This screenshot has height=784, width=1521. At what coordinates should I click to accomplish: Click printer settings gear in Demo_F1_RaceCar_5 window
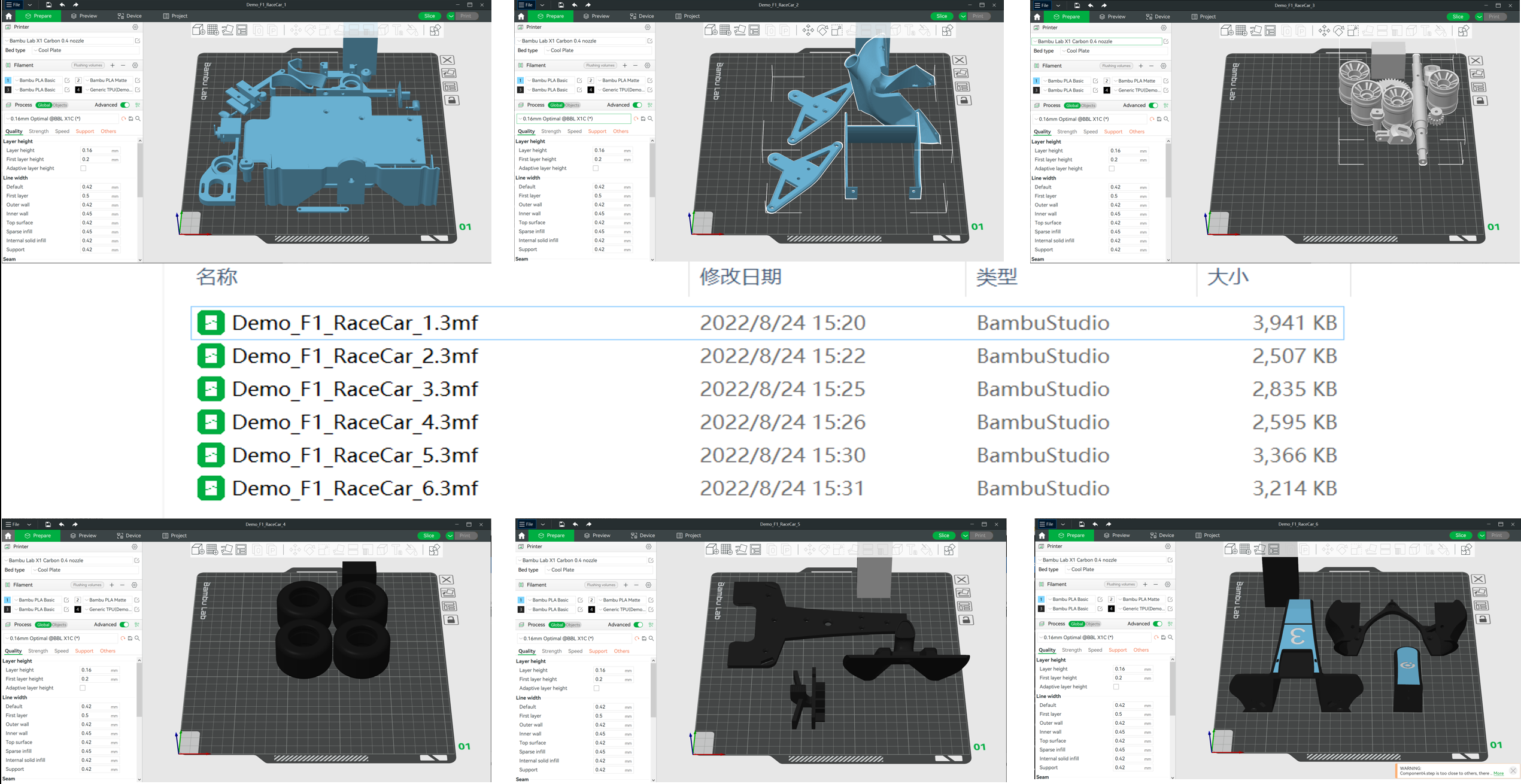tap(648, 546)
